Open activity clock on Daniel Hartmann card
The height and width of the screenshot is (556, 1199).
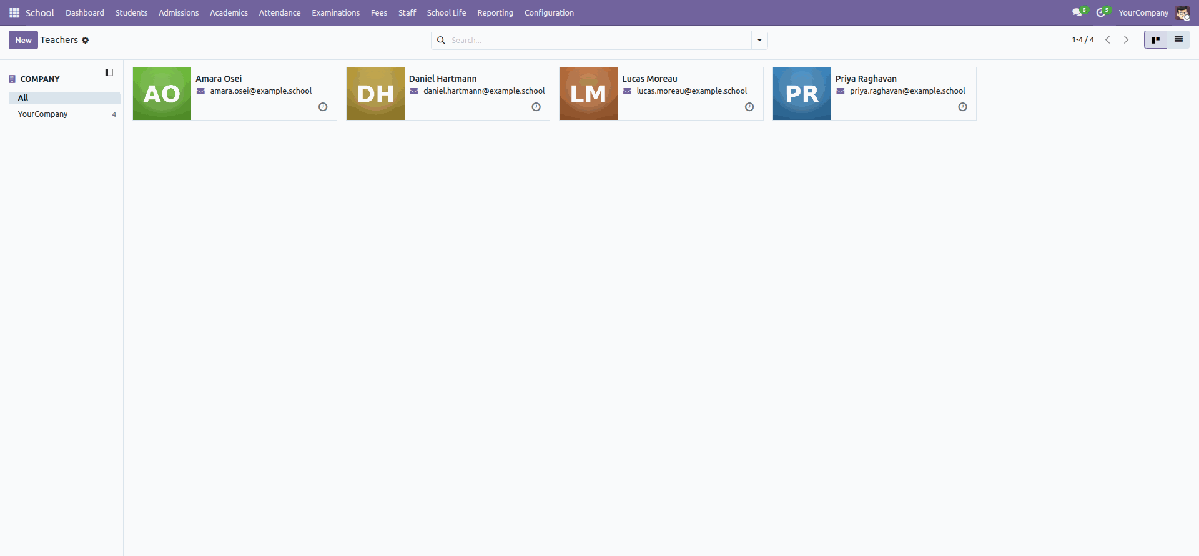pyautogui.click(x=536, y=107)
